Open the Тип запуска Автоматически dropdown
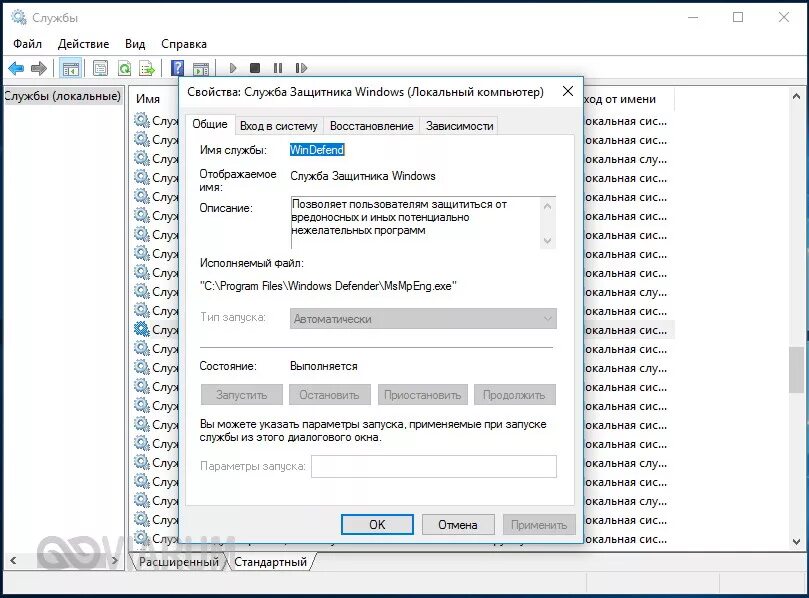Viewport: 809px width, 598px height. tap(423, 319)
